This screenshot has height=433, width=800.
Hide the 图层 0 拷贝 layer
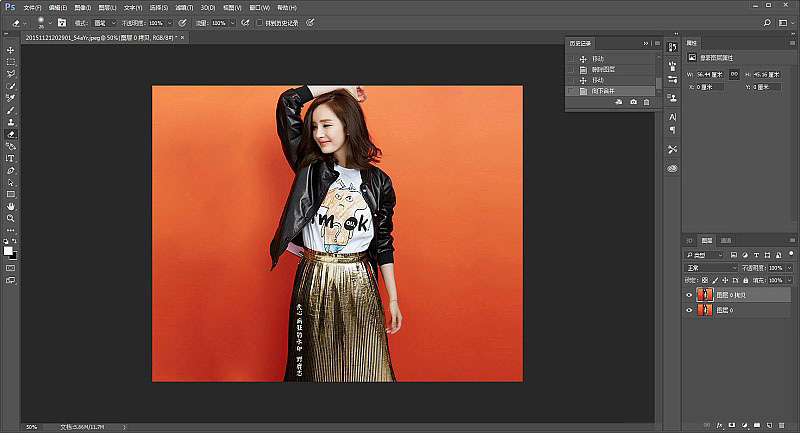(689, 295)
